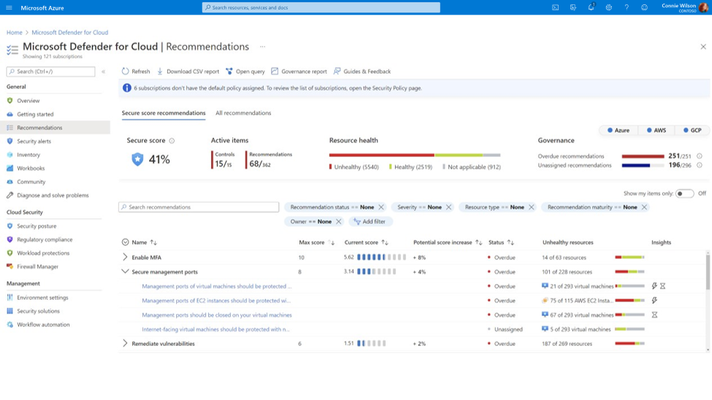Click the info icon in the blue banner
This screenshot has width=712, height=400.
pos(127,88)
